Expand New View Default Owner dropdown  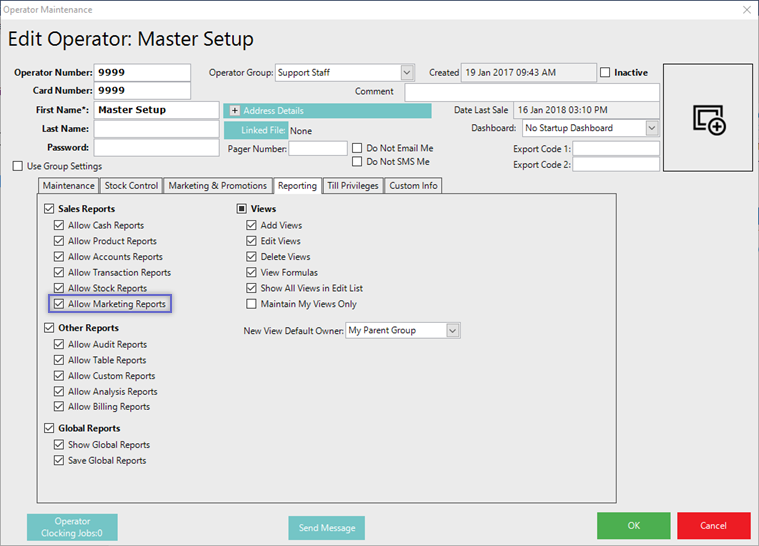click(453, 331)
